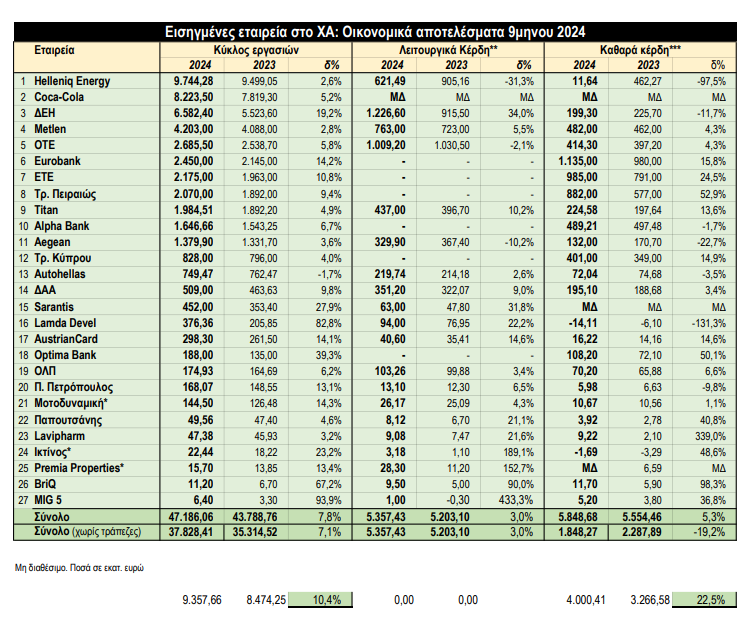Screen dimensions: 752x624
Task: Select Lavipharm net profit change '339,0%'
Action: point(709,437)
